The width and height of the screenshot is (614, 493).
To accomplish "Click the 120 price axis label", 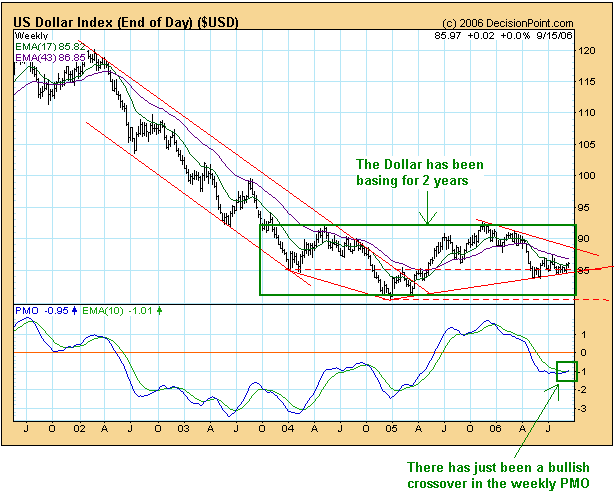I will (593, 49).
